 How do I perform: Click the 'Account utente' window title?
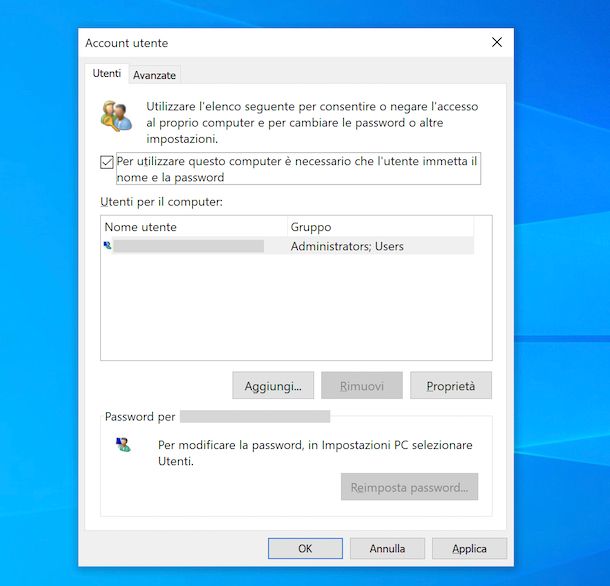[x=127, y=43]
